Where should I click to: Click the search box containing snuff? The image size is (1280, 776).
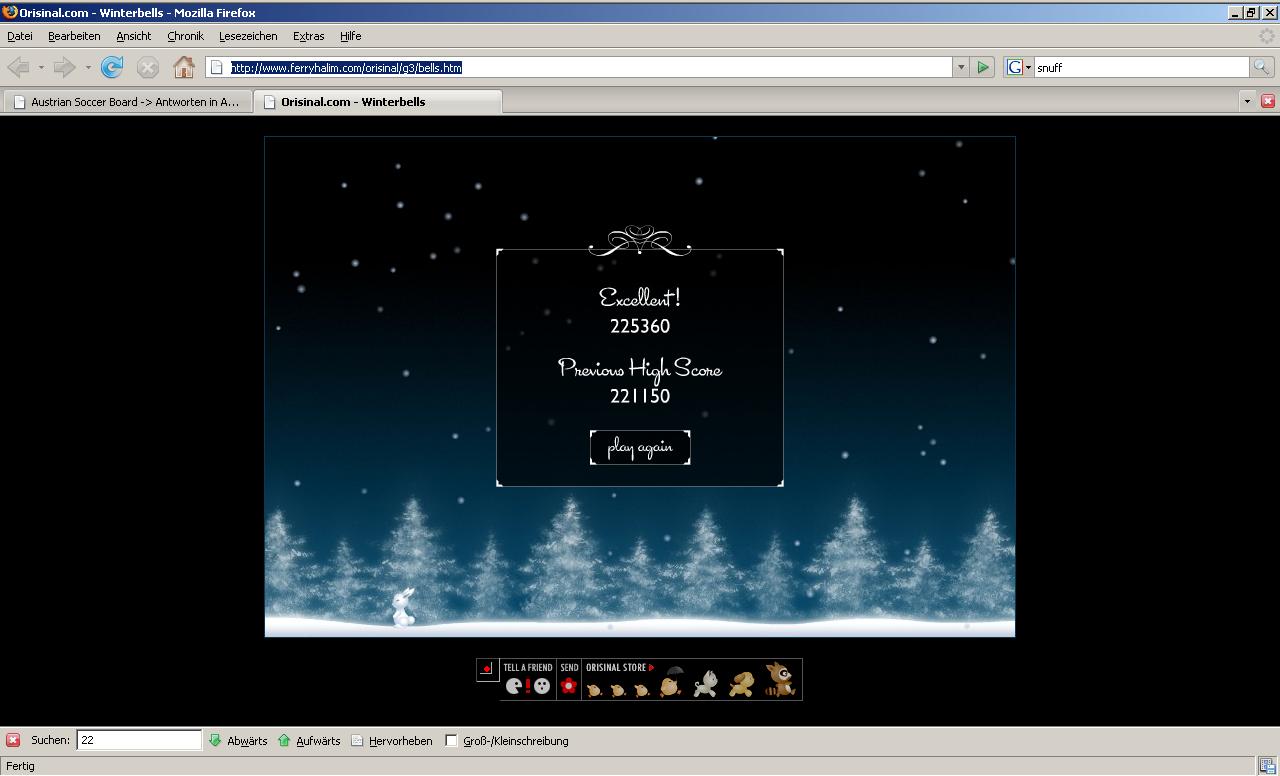tap(1142, 67)
